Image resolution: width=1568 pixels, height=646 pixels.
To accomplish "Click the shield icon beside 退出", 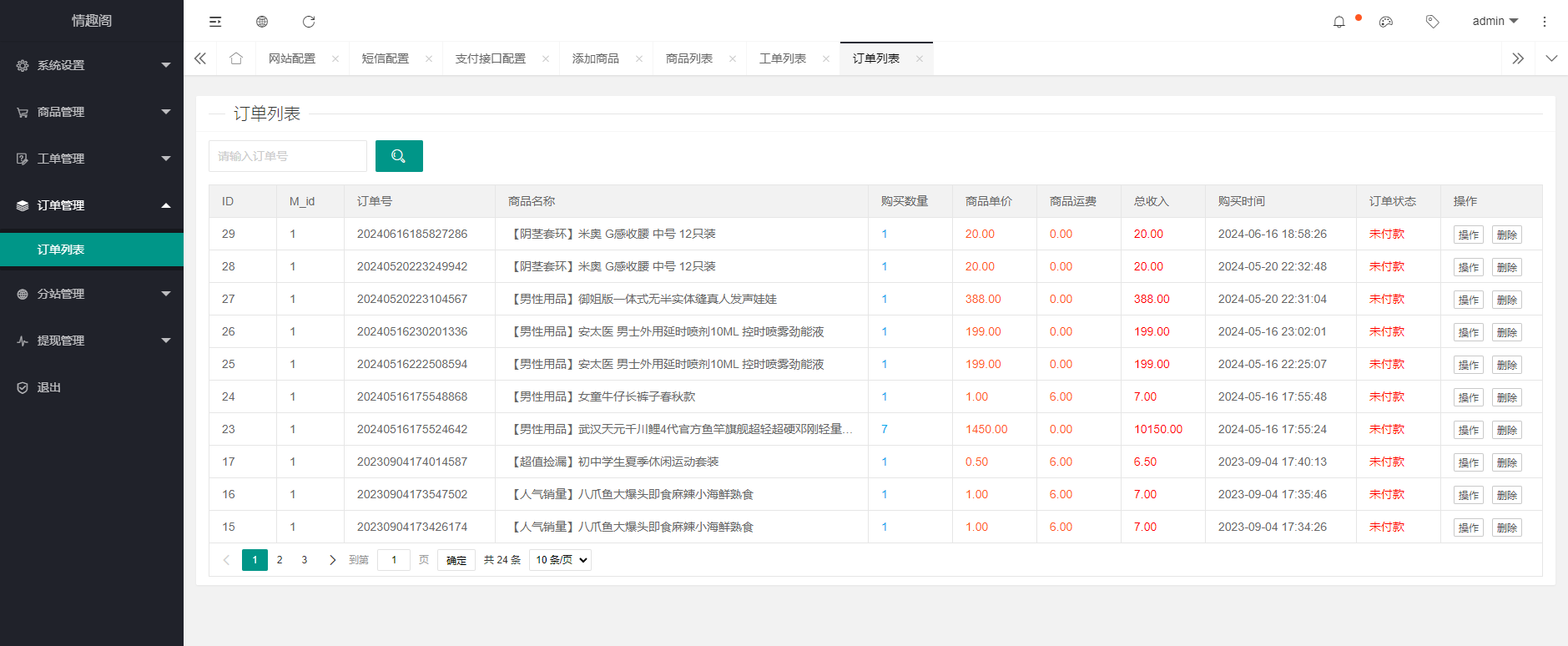I will [23, 387].
